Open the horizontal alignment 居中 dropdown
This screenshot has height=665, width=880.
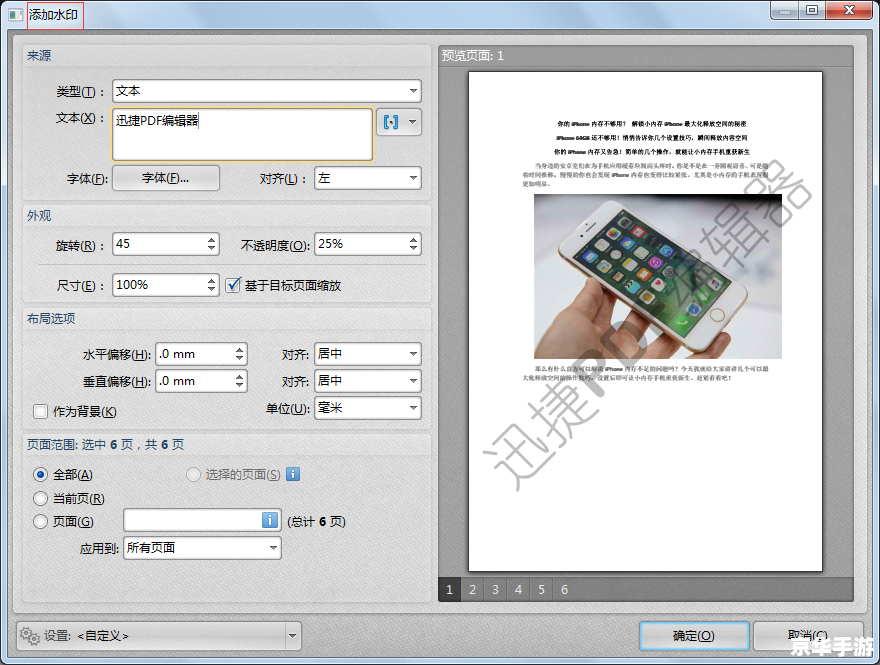pos(368,354)
